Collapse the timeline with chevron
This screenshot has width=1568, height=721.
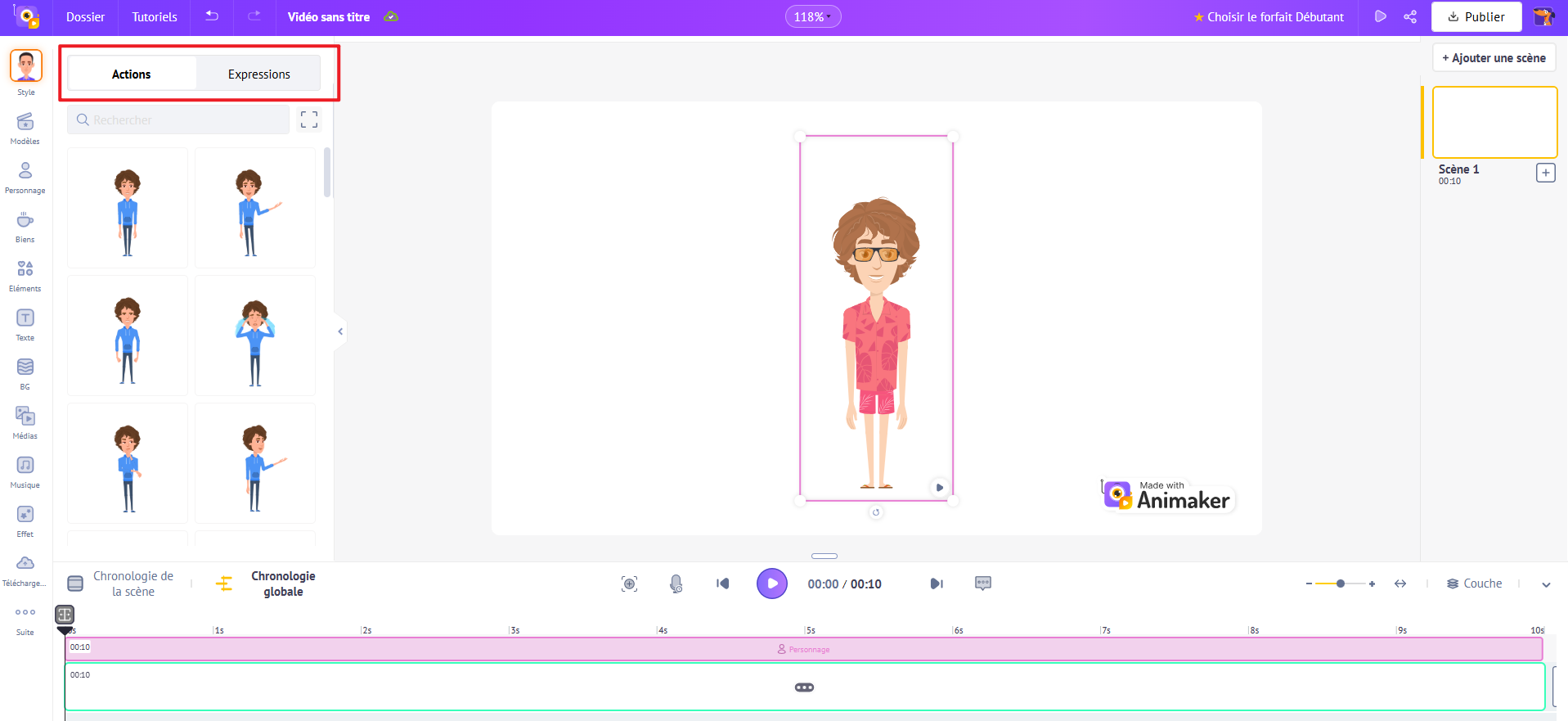(x=1546, y=584)
